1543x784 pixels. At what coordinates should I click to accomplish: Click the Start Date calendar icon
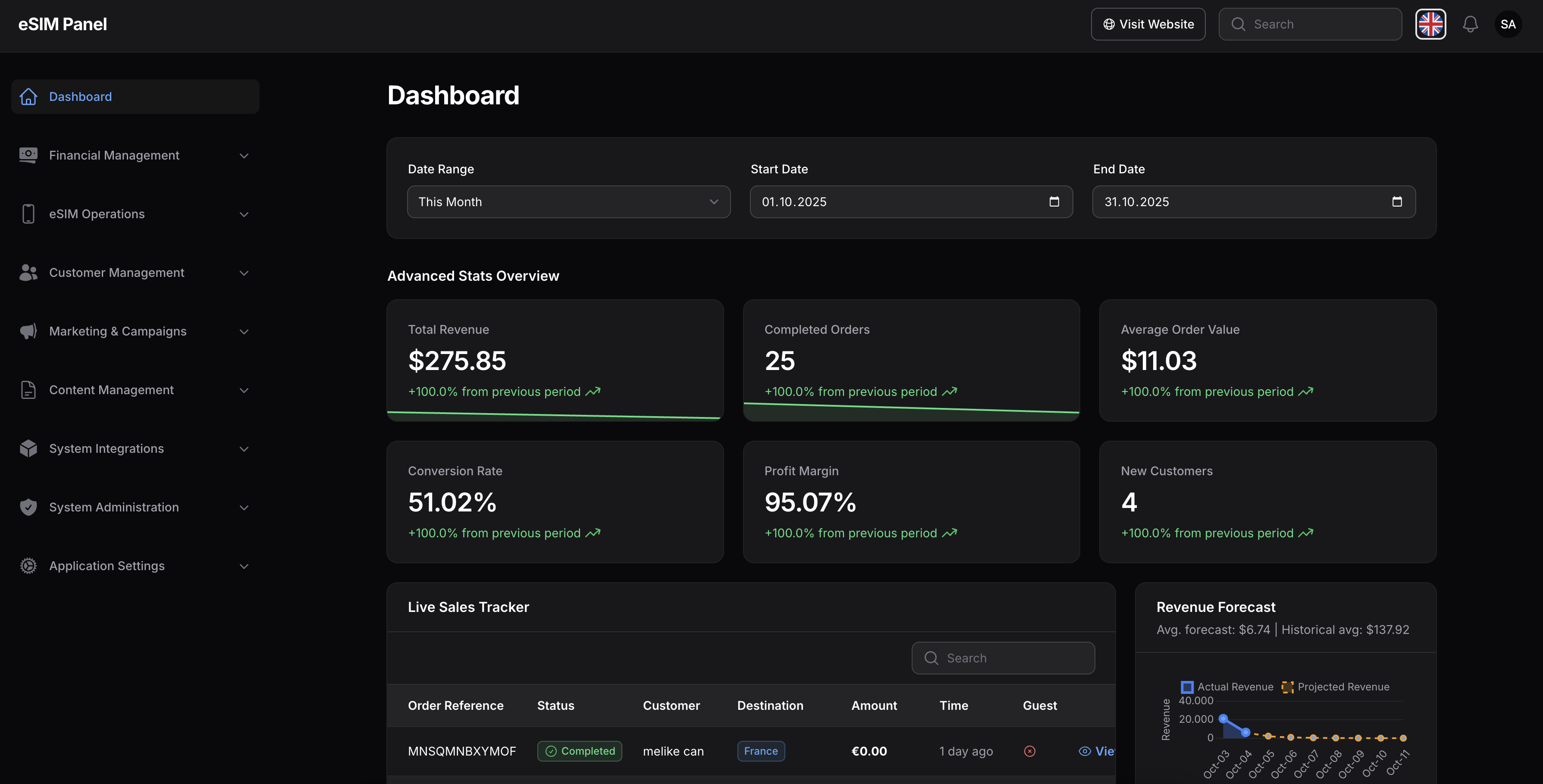click(1054, 202)
